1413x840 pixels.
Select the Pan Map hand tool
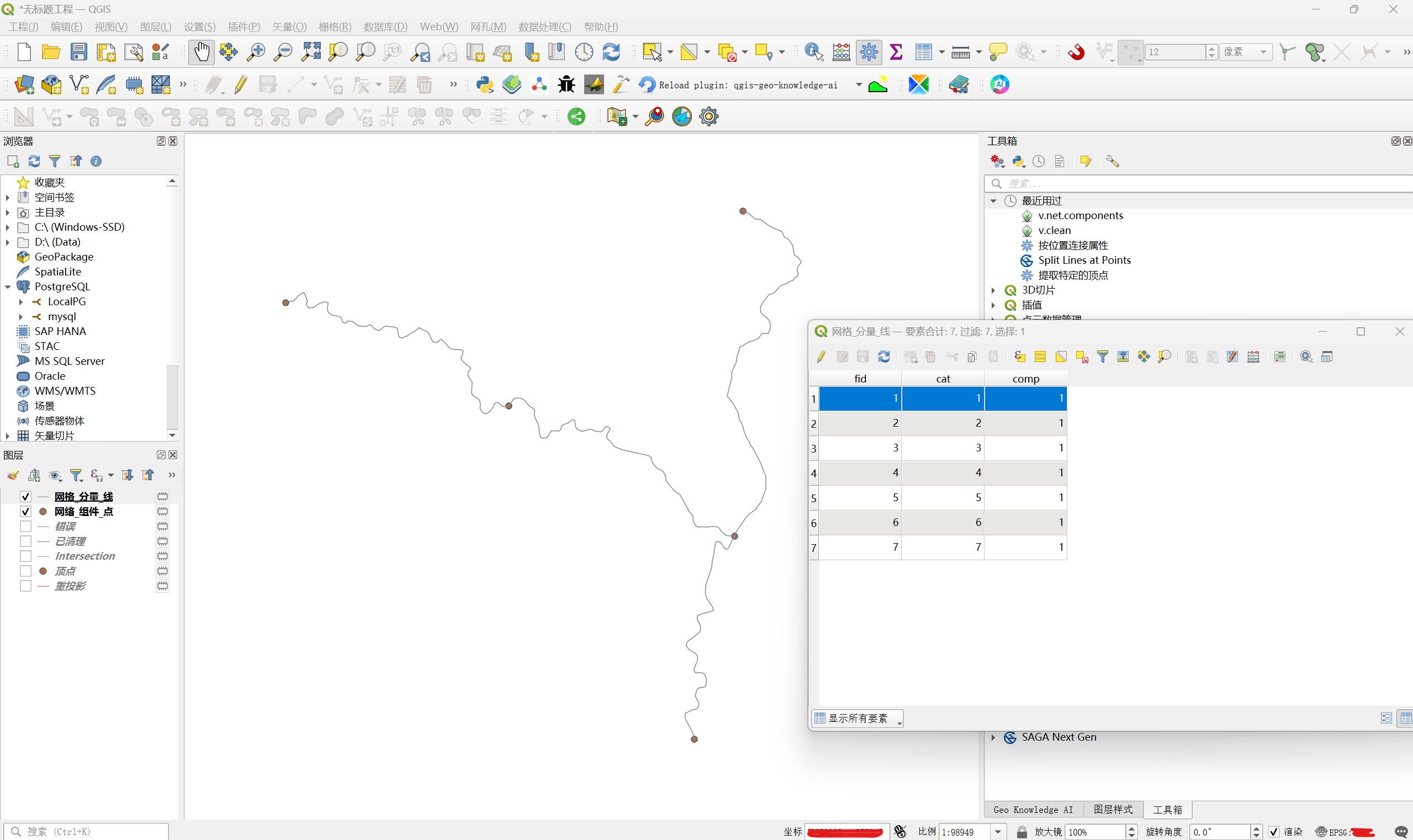tap(201, 52)
